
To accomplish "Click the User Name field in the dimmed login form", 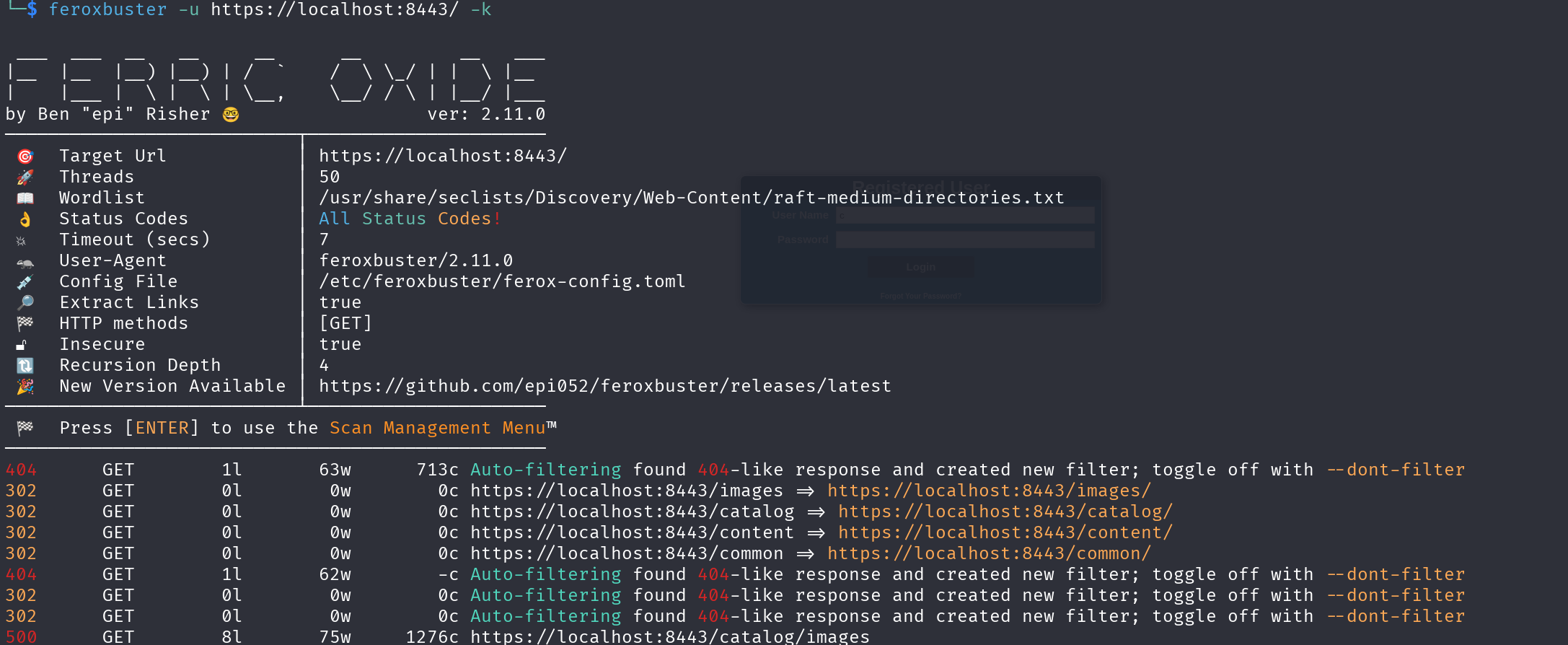I will coord(965,215).
